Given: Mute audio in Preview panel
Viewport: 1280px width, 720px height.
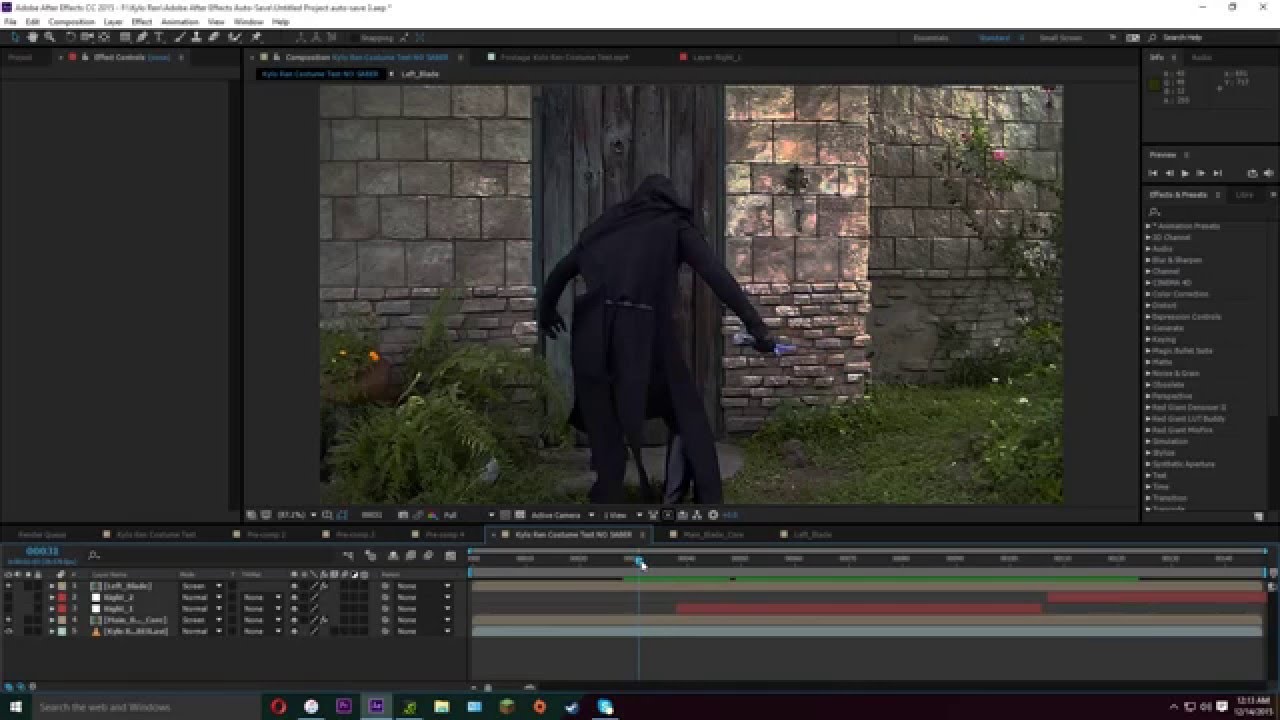Looking at the screenshot, I should 1267,173.
